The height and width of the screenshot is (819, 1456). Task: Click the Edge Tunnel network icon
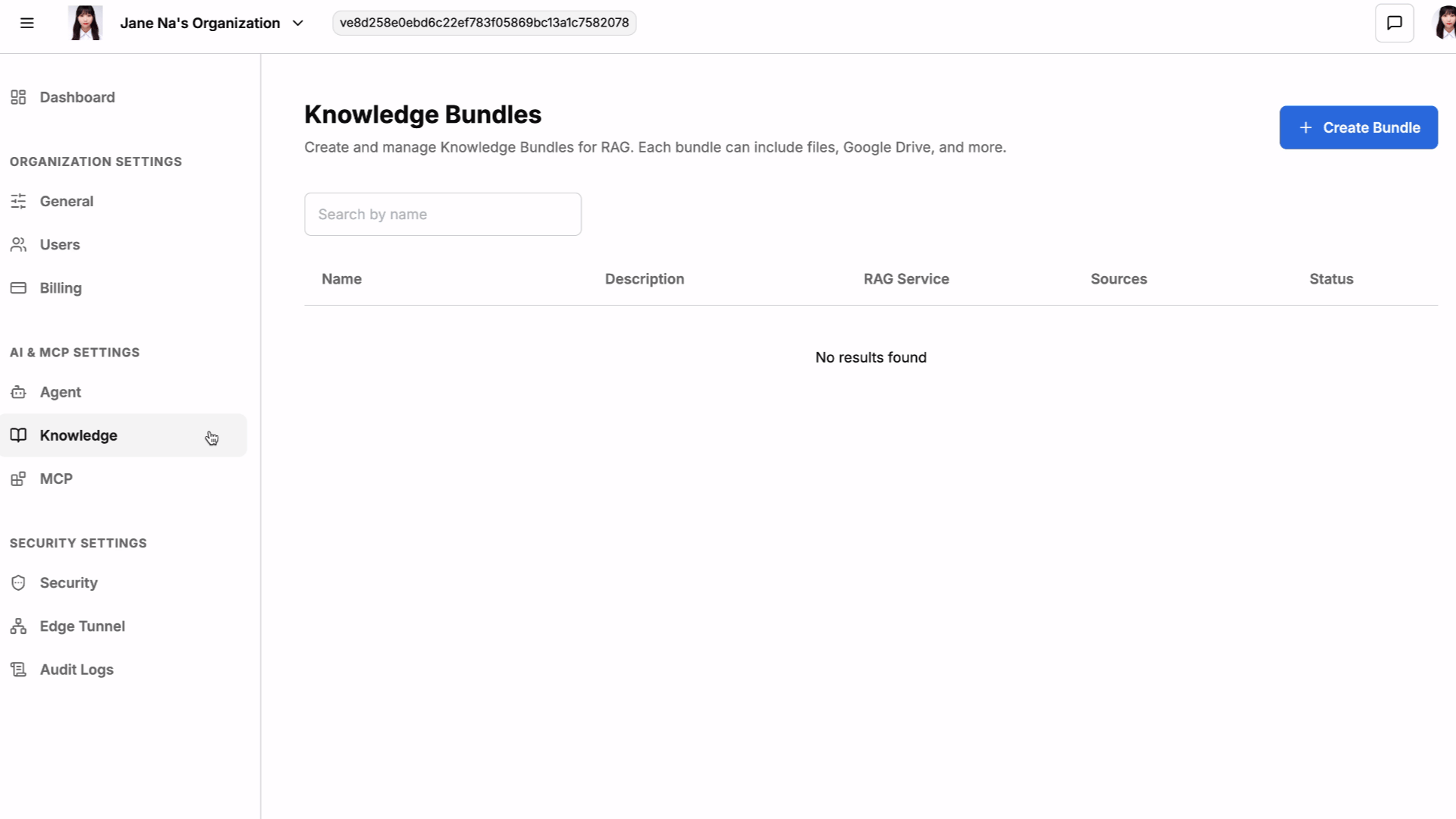tap(18, 626)
